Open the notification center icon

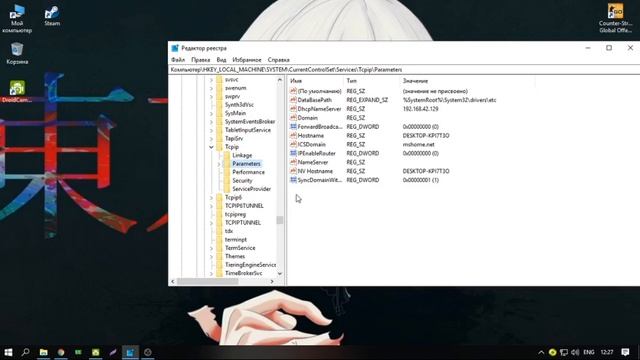(625, 352)
